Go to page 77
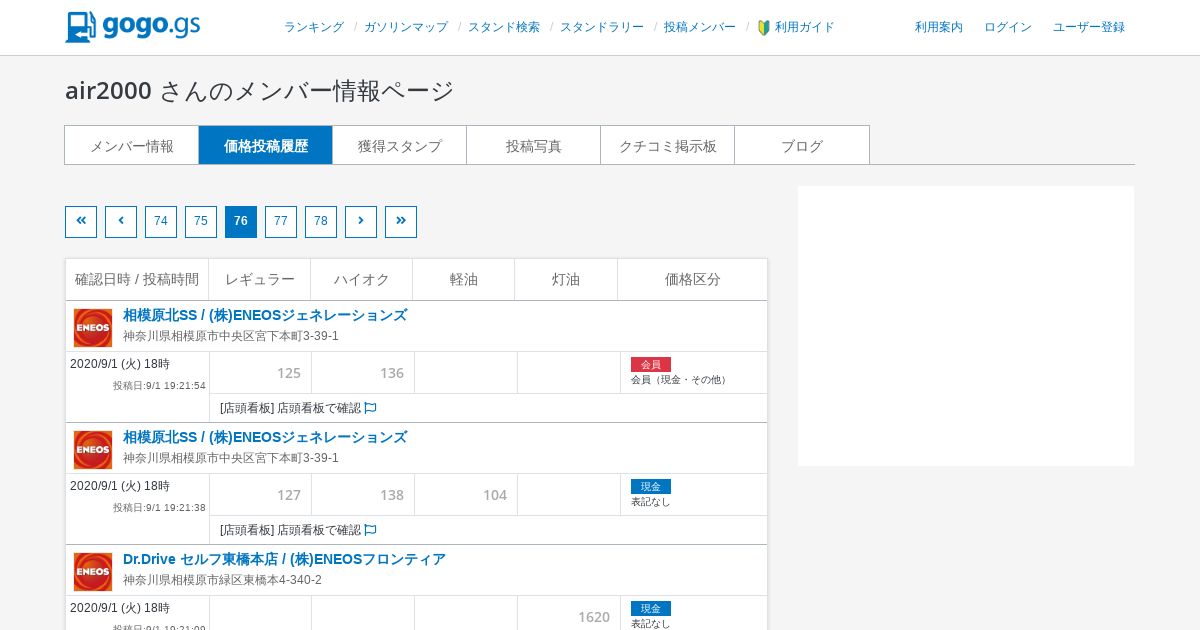1200x630 pixels. coord(281,222)
